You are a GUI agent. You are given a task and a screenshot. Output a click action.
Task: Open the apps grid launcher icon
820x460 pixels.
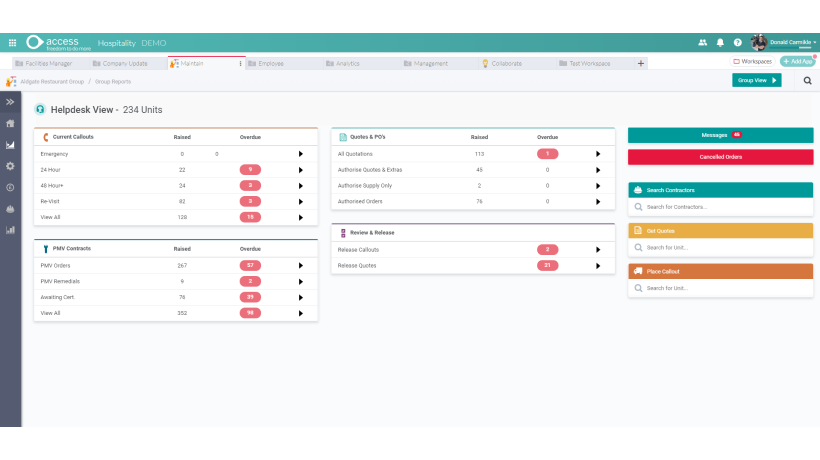12,43
